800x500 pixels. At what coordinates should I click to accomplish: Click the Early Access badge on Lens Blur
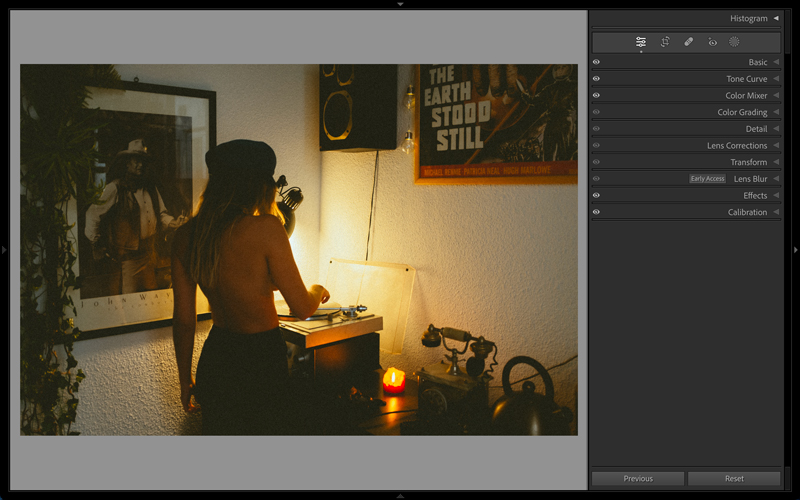click(x=707, y=179)
